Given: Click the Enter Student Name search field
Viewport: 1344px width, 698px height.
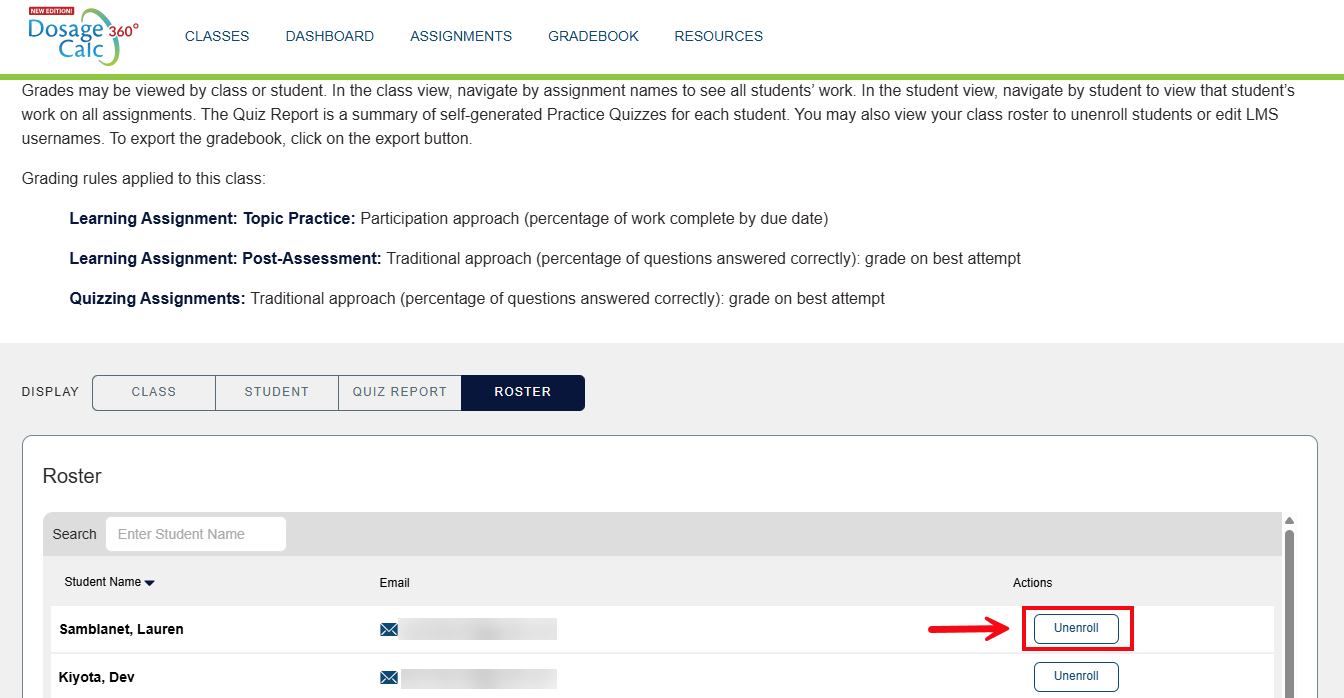Looking at the screenshot, I should point(195,533).
